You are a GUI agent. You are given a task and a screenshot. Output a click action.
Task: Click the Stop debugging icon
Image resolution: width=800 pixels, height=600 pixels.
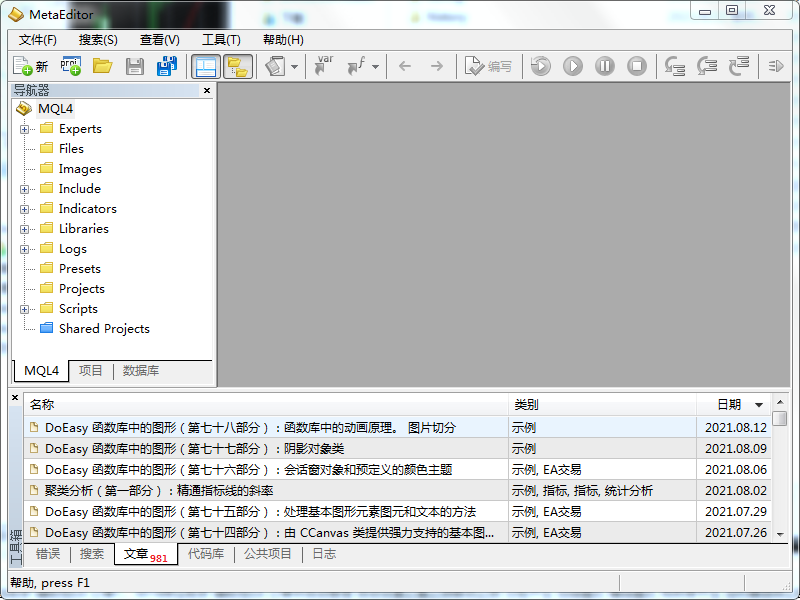pos(637,66)
